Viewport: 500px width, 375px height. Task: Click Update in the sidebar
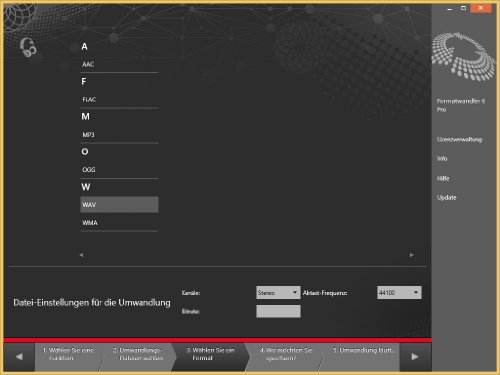tap(446, 197)
